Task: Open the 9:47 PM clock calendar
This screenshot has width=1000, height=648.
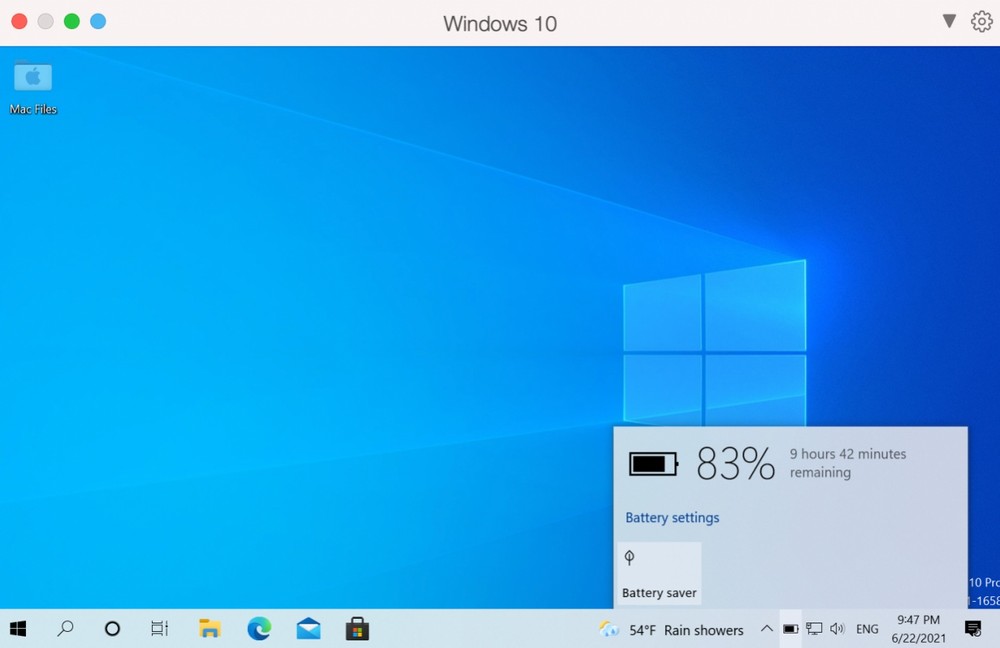Action: pyautogui.click(x=918, y=629)
